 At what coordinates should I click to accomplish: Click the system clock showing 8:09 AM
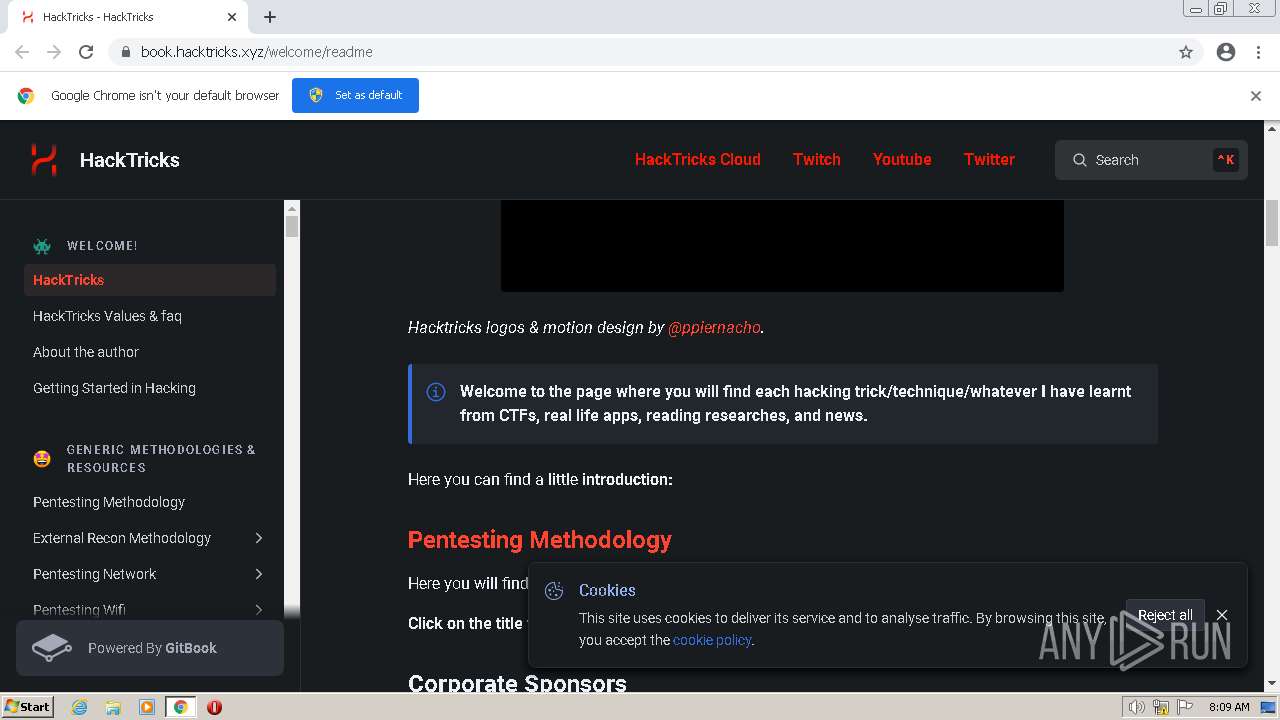click(x=1229, y=707)
